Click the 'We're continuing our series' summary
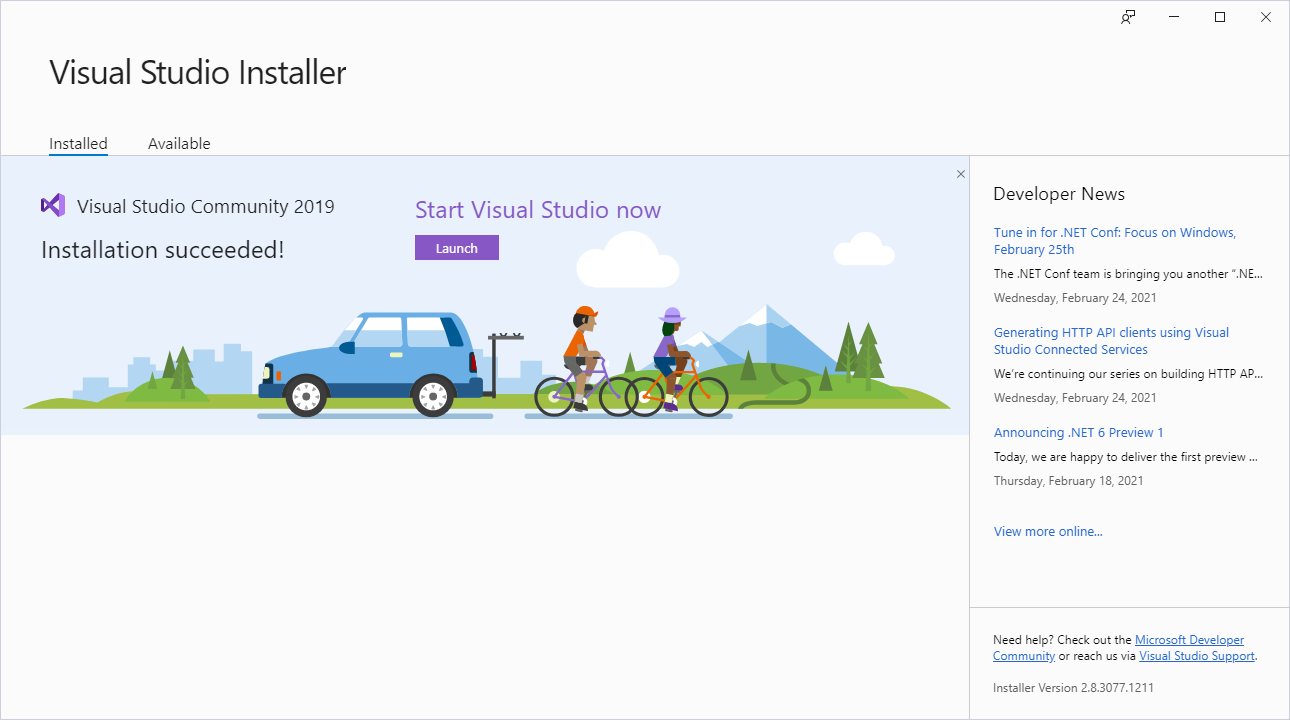The height and width of the screenshot is (720, 1290). 1129,374
